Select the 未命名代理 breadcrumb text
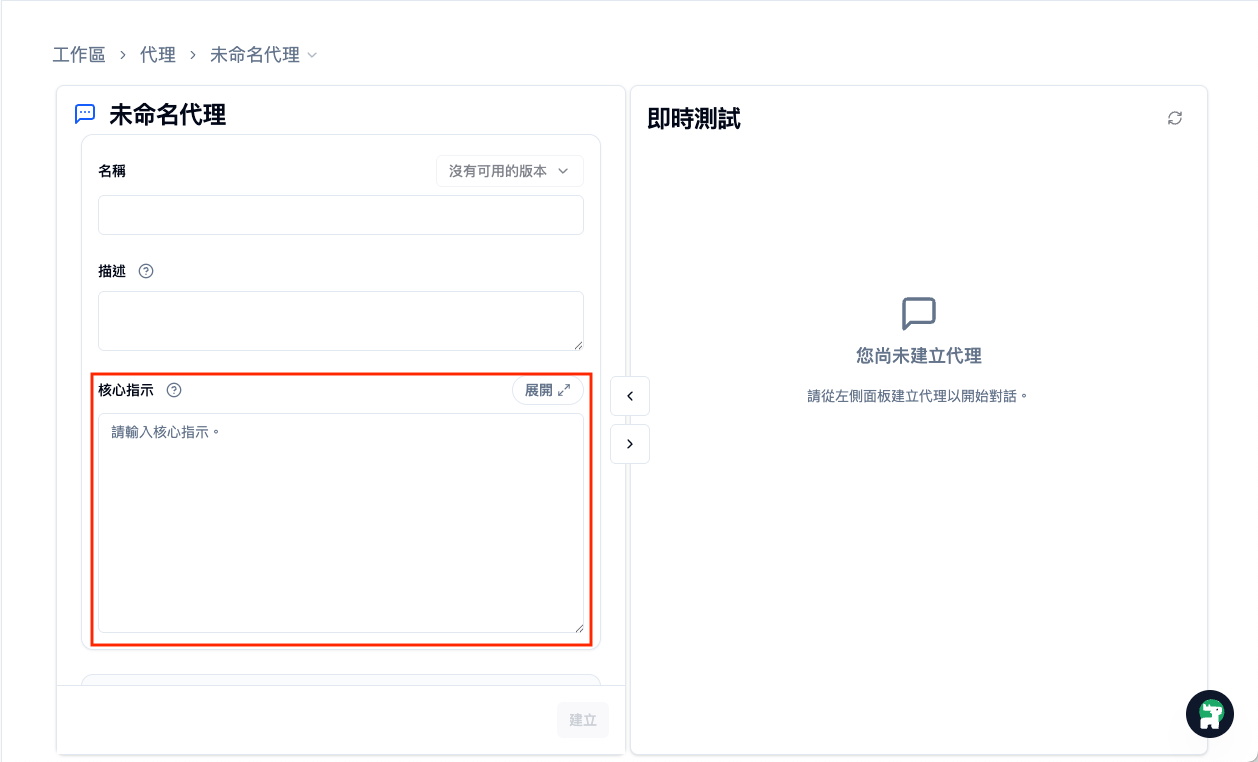This screenshot has height=762, width=1258. (254, 55)
